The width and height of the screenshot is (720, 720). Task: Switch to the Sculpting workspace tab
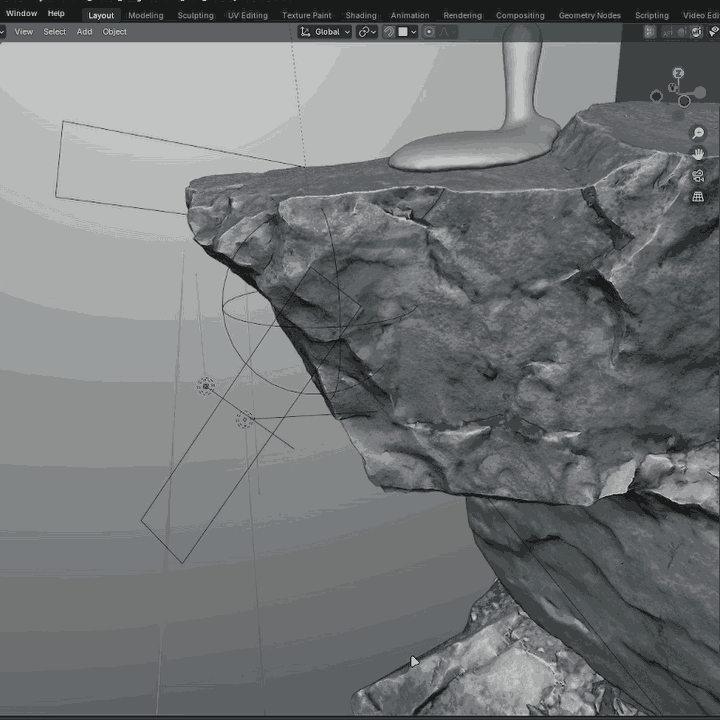coord(195,15)
